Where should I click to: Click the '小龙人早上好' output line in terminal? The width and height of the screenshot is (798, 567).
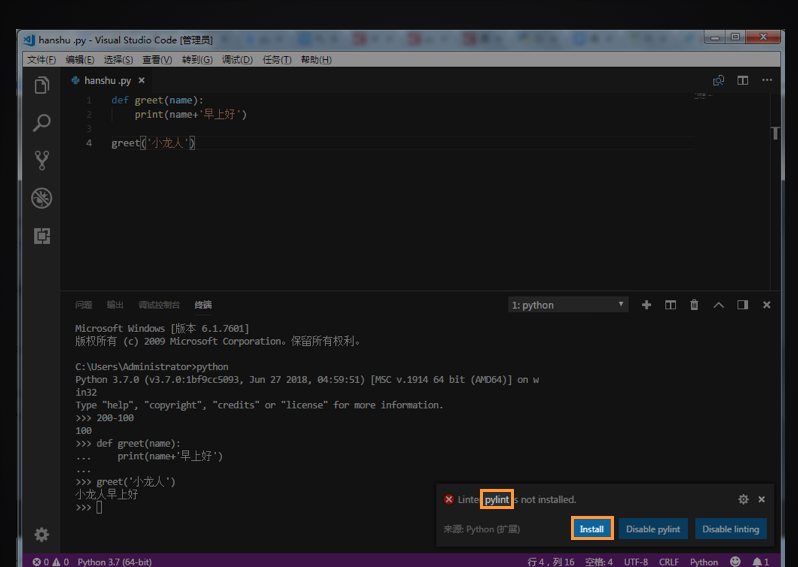click(106, 495)
